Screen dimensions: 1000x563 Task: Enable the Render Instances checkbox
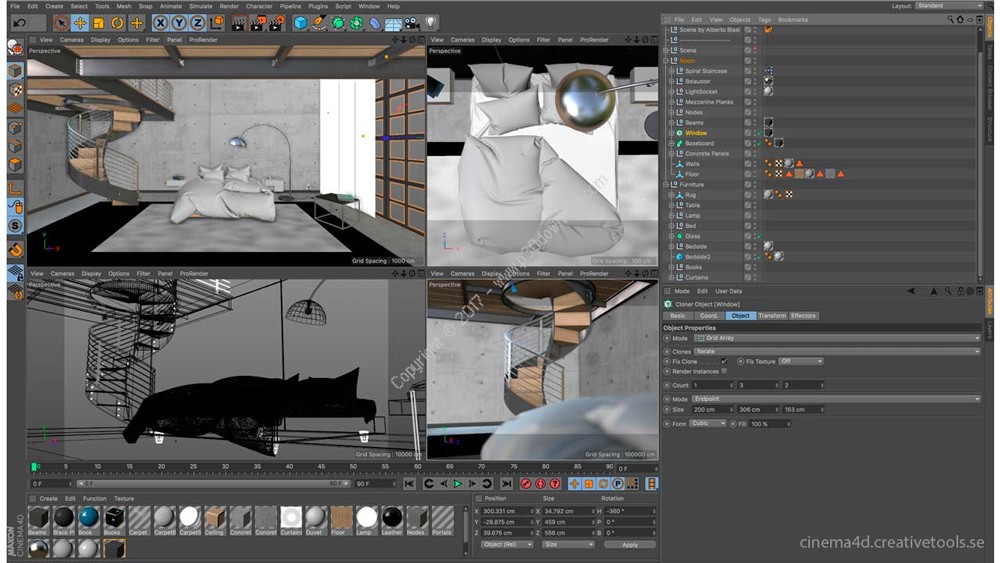[724, 371]
